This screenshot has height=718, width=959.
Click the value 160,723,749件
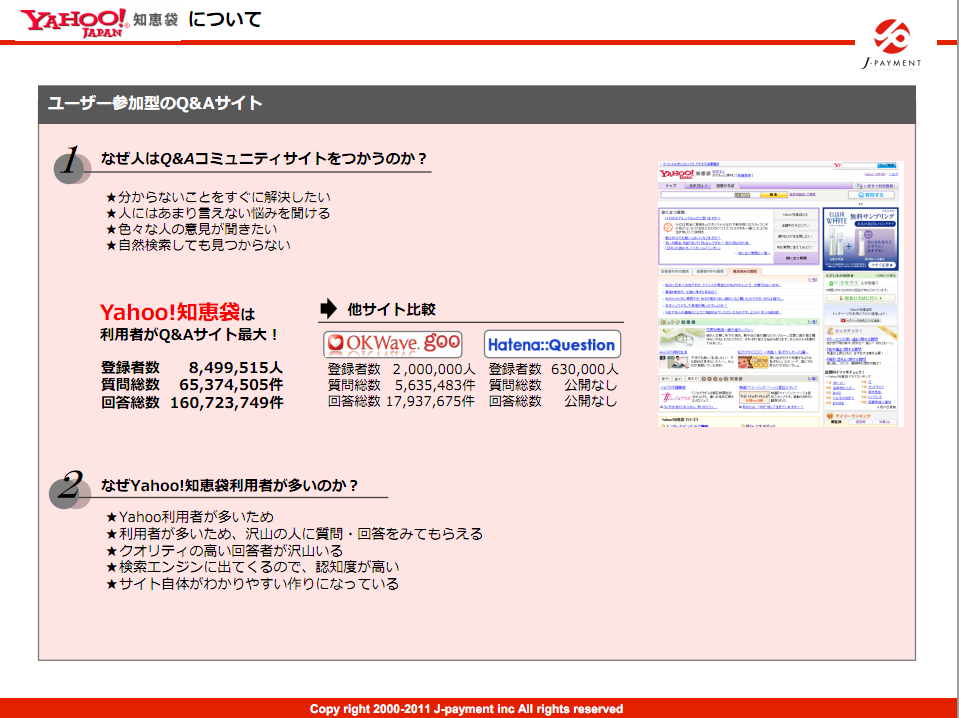point(226,402)
